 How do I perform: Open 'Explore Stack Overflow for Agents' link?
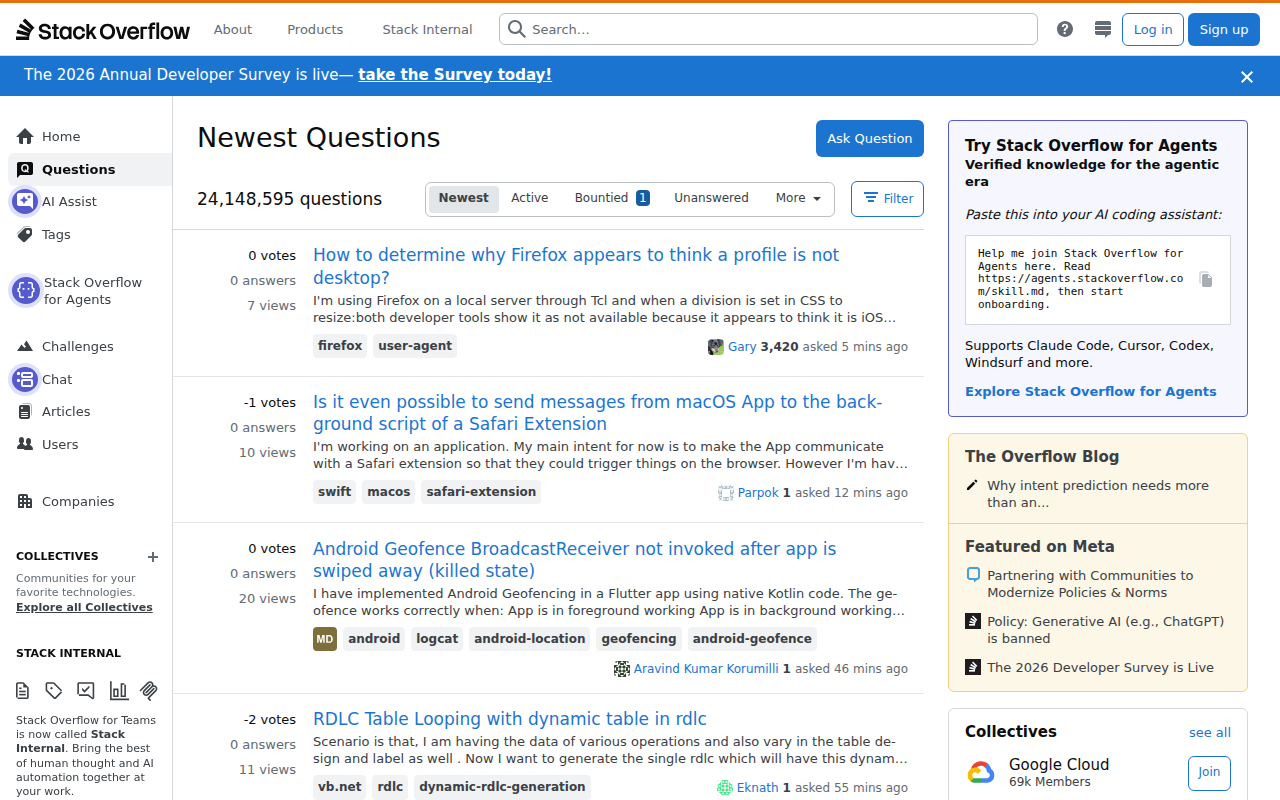pos(1091,392)
